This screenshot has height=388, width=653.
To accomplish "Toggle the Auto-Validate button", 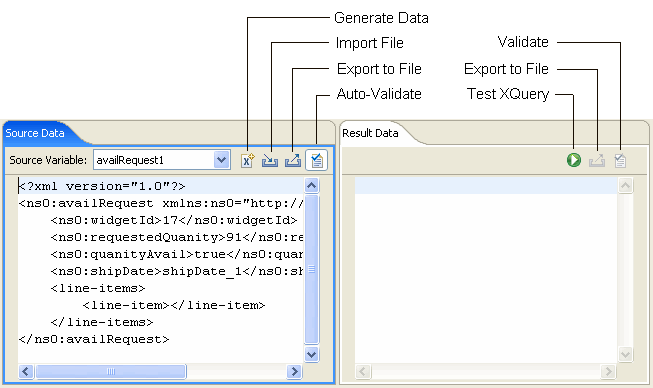I will 317,160.
